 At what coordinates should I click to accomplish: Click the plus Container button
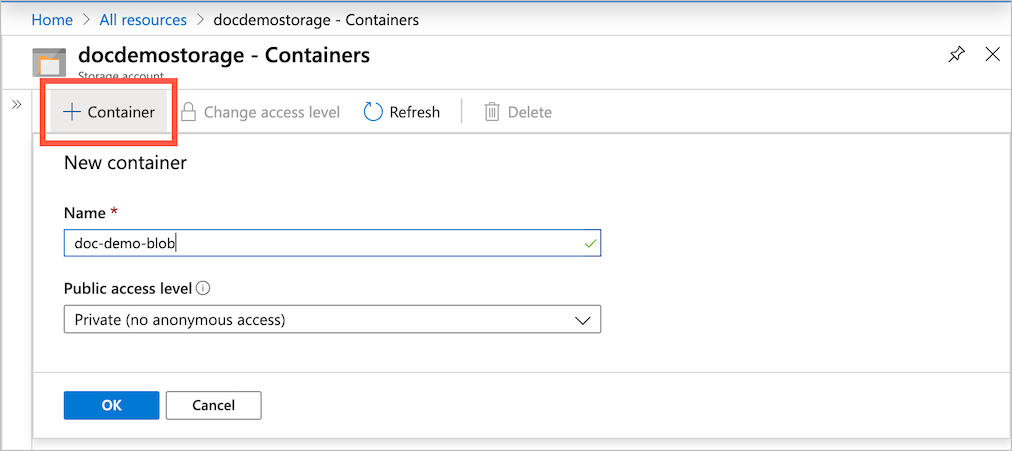[x=110, y=112]
